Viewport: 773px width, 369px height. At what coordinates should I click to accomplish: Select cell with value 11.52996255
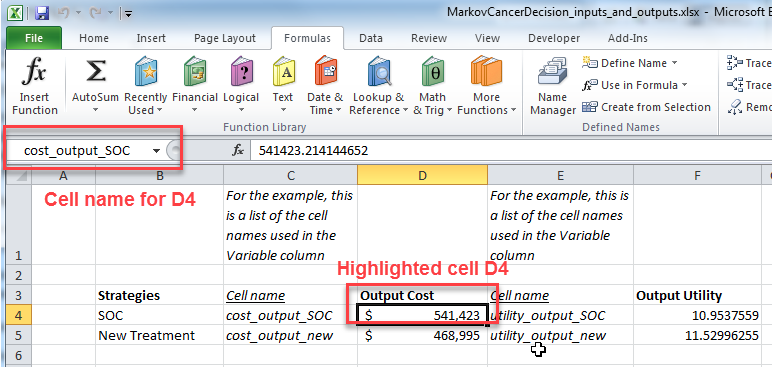click(x=697, y=335)
